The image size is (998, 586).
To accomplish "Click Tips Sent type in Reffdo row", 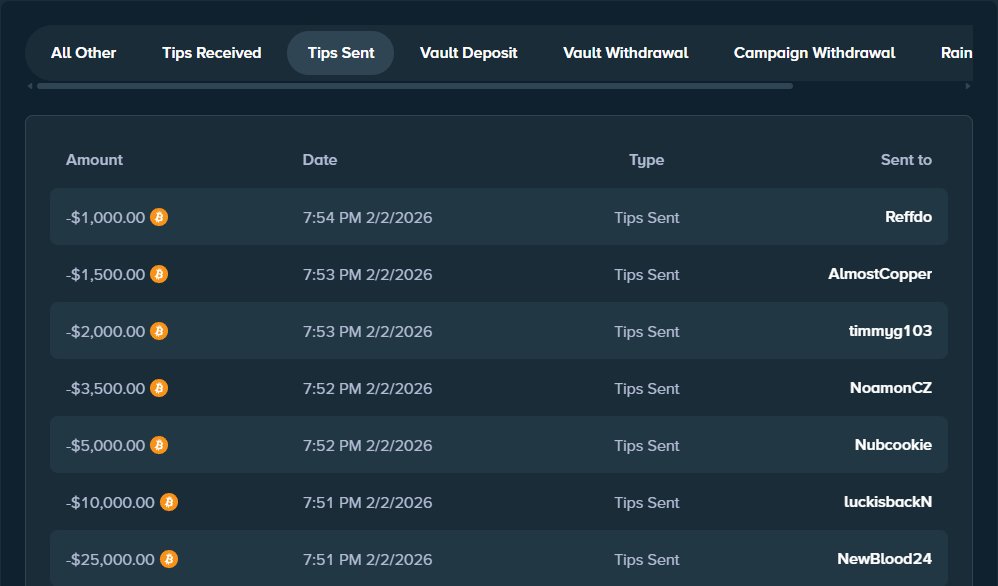I will click(647, 218).
